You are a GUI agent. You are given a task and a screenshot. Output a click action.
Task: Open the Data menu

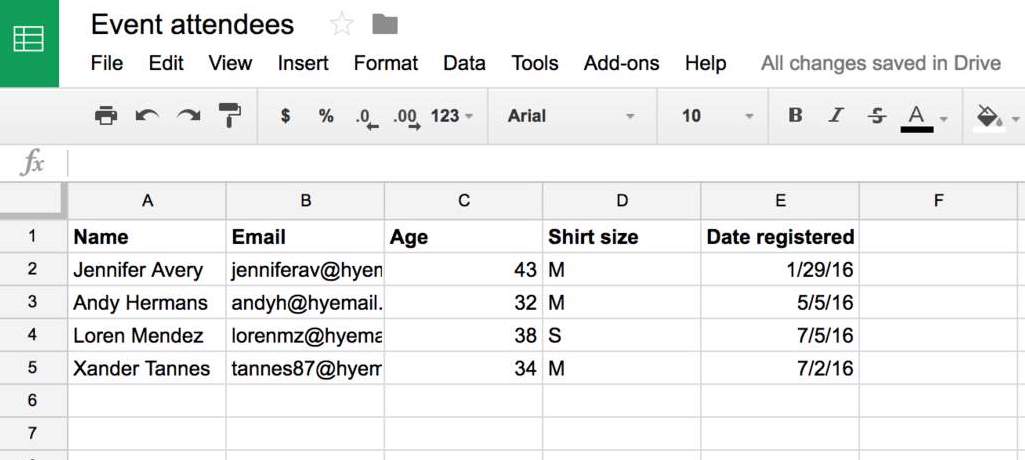[464, 63]
